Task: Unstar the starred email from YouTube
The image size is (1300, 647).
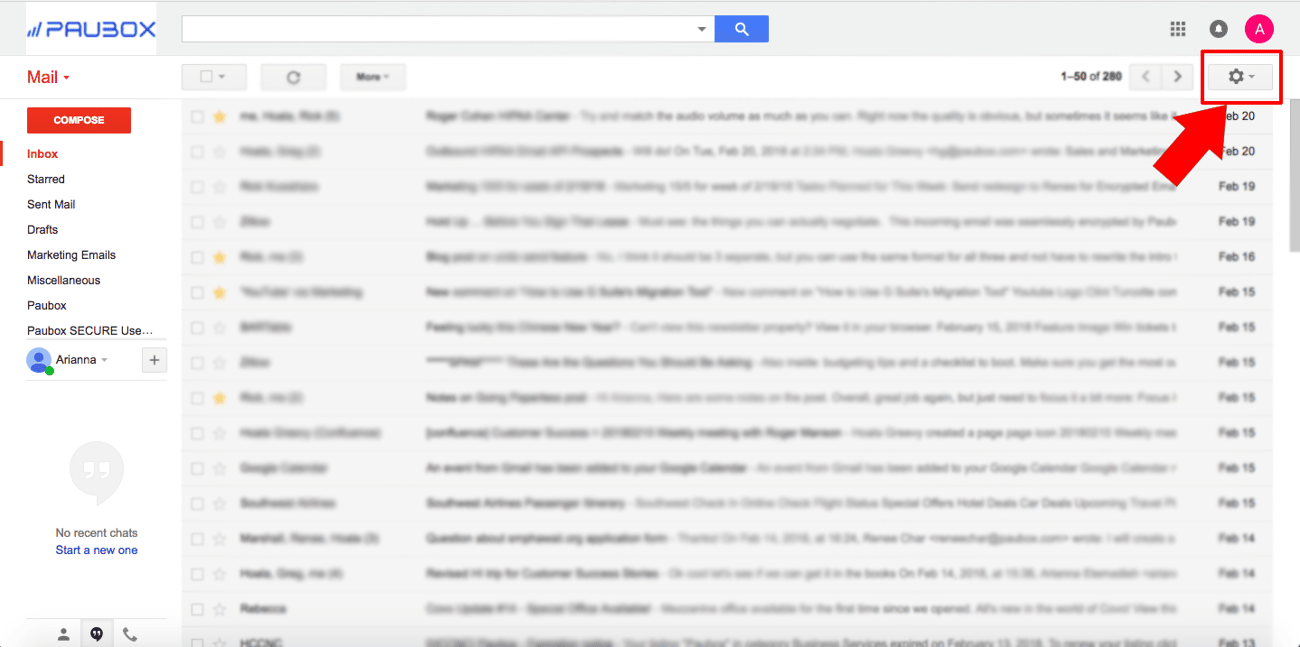Action: [218, 291]
